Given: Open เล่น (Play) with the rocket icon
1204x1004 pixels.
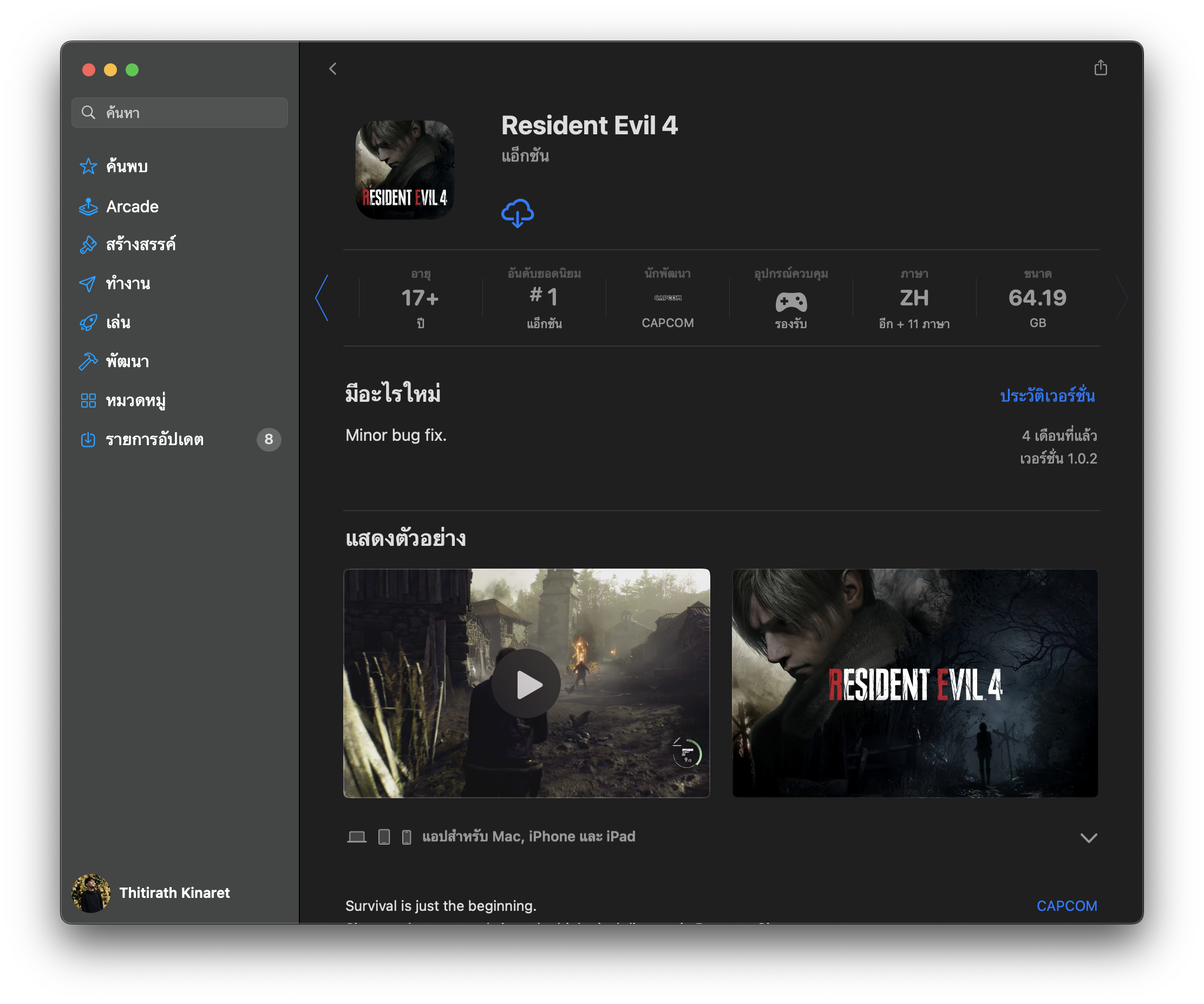Looking at the screenshot, I should pos(118,322).
